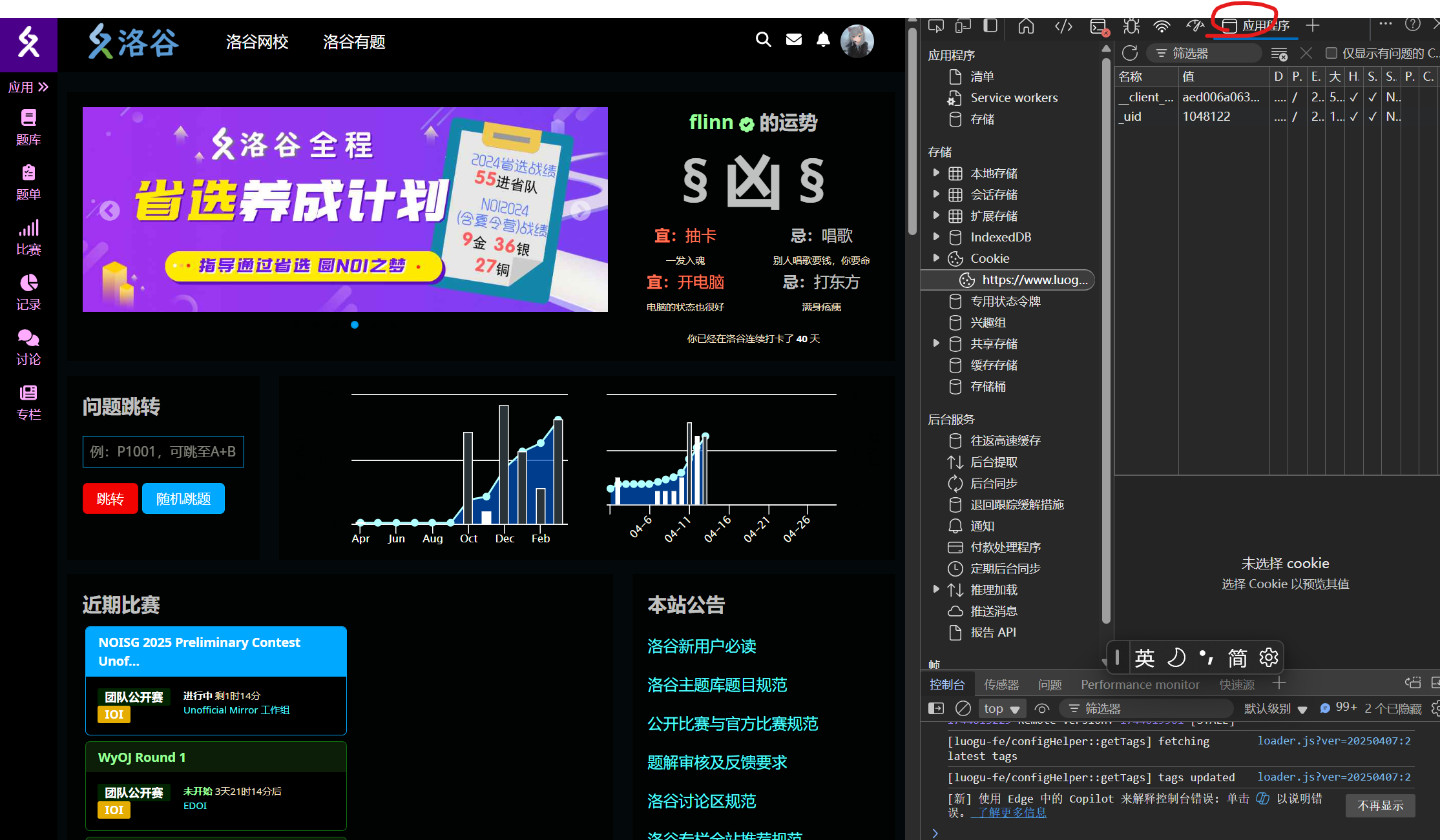Open the Network wifi icon tab
The height and width of the screenshot is (840, 1440).
(1162, 26)
